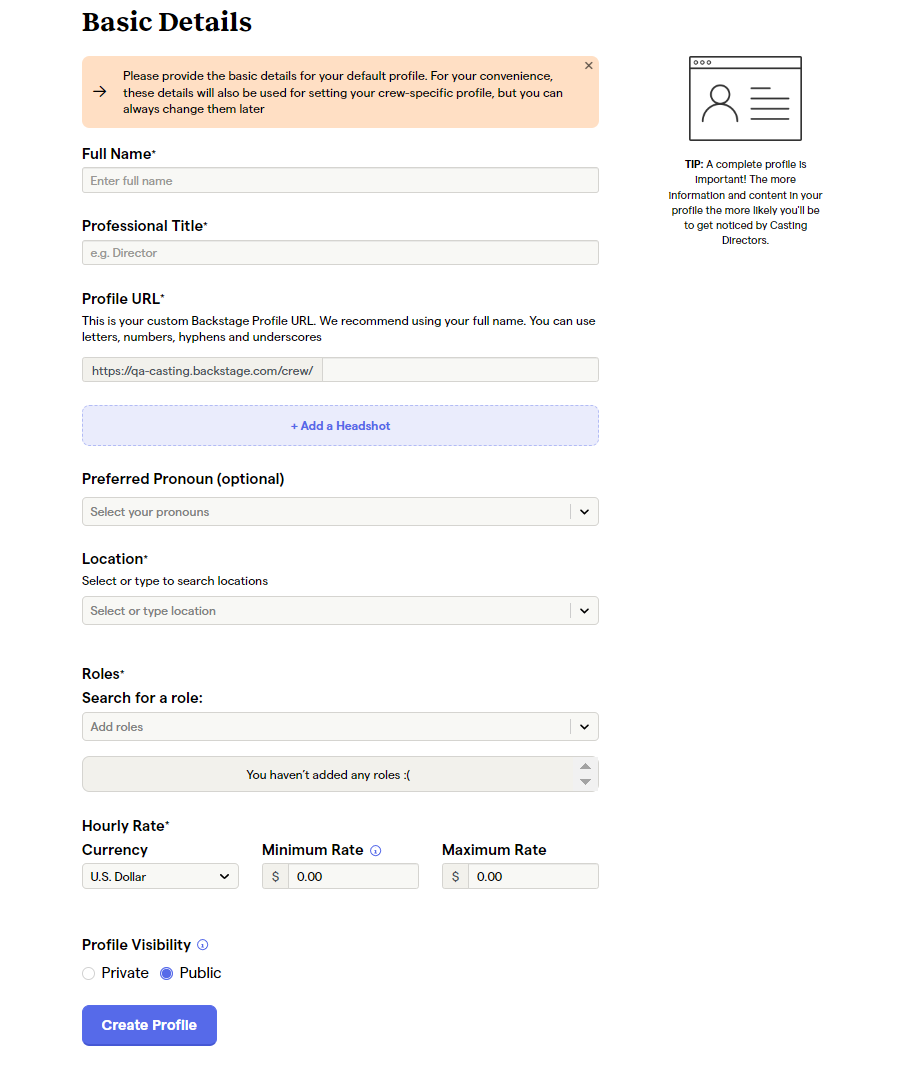Click the Profile Visibility info icon
This screenshot has height=1081, width=898.
(x=203, y=945)
